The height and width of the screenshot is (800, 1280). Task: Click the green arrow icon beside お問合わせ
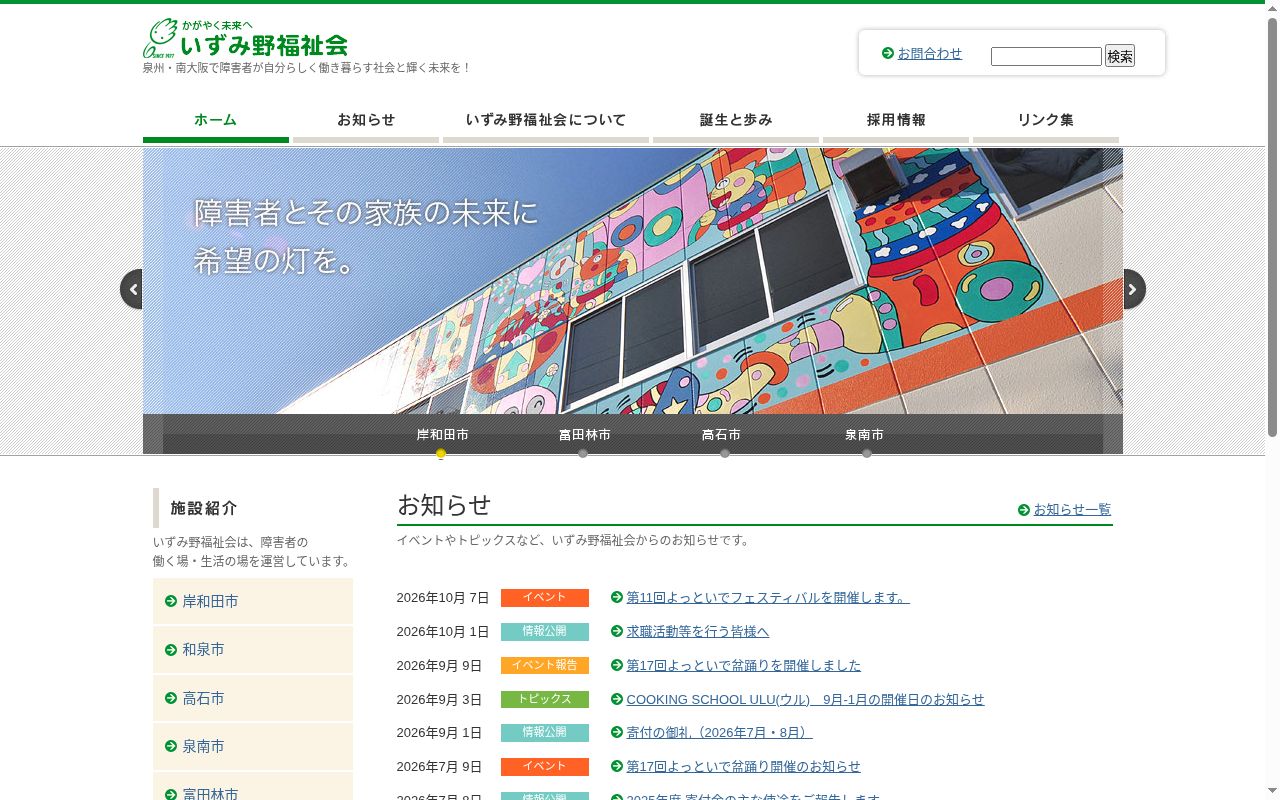[888, 54]
